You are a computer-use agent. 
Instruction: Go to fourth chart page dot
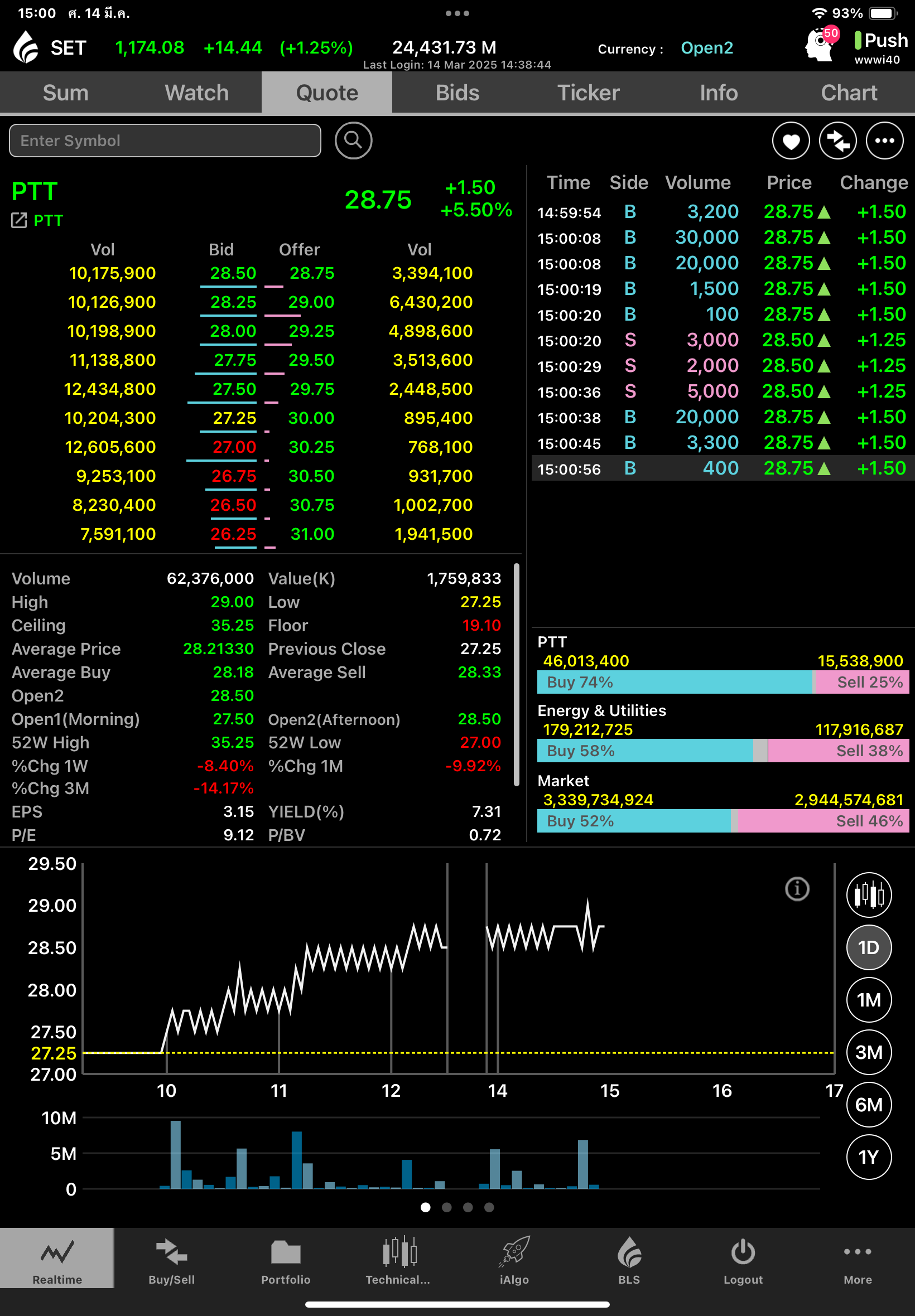[489, 1207]
